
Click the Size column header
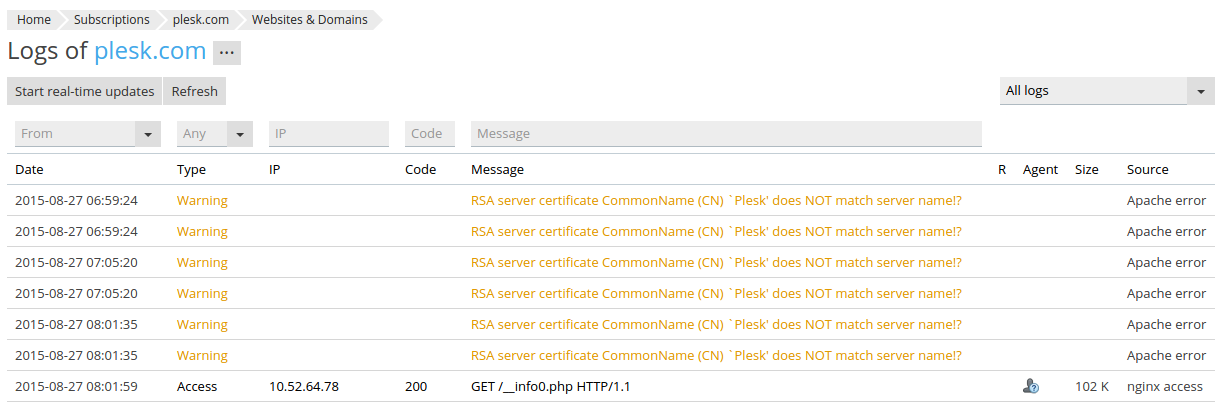point(1087,170)
